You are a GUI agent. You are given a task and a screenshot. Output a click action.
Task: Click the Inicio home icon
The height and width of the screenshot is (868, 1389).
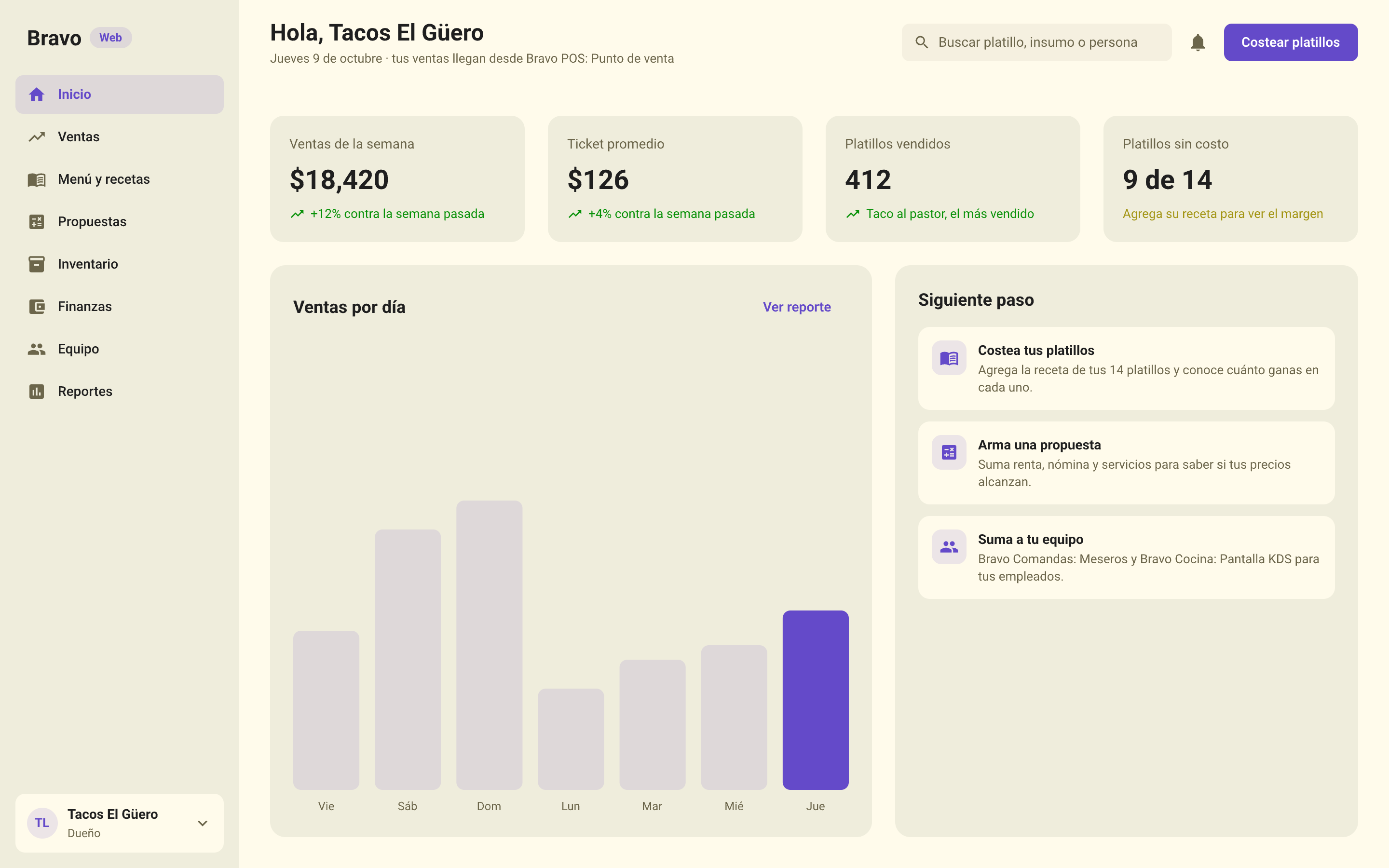(x=37, y=94)
